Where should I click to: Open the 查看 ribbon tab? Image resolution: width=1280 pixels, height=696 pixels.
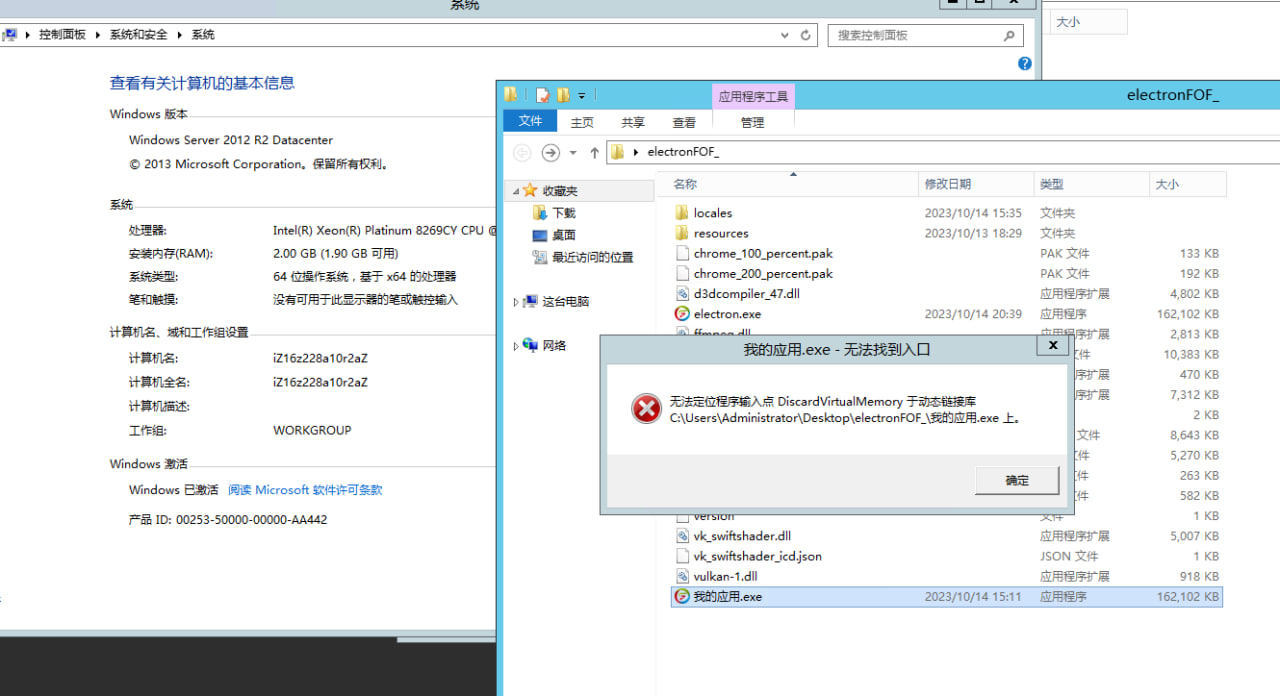[684, 122]
